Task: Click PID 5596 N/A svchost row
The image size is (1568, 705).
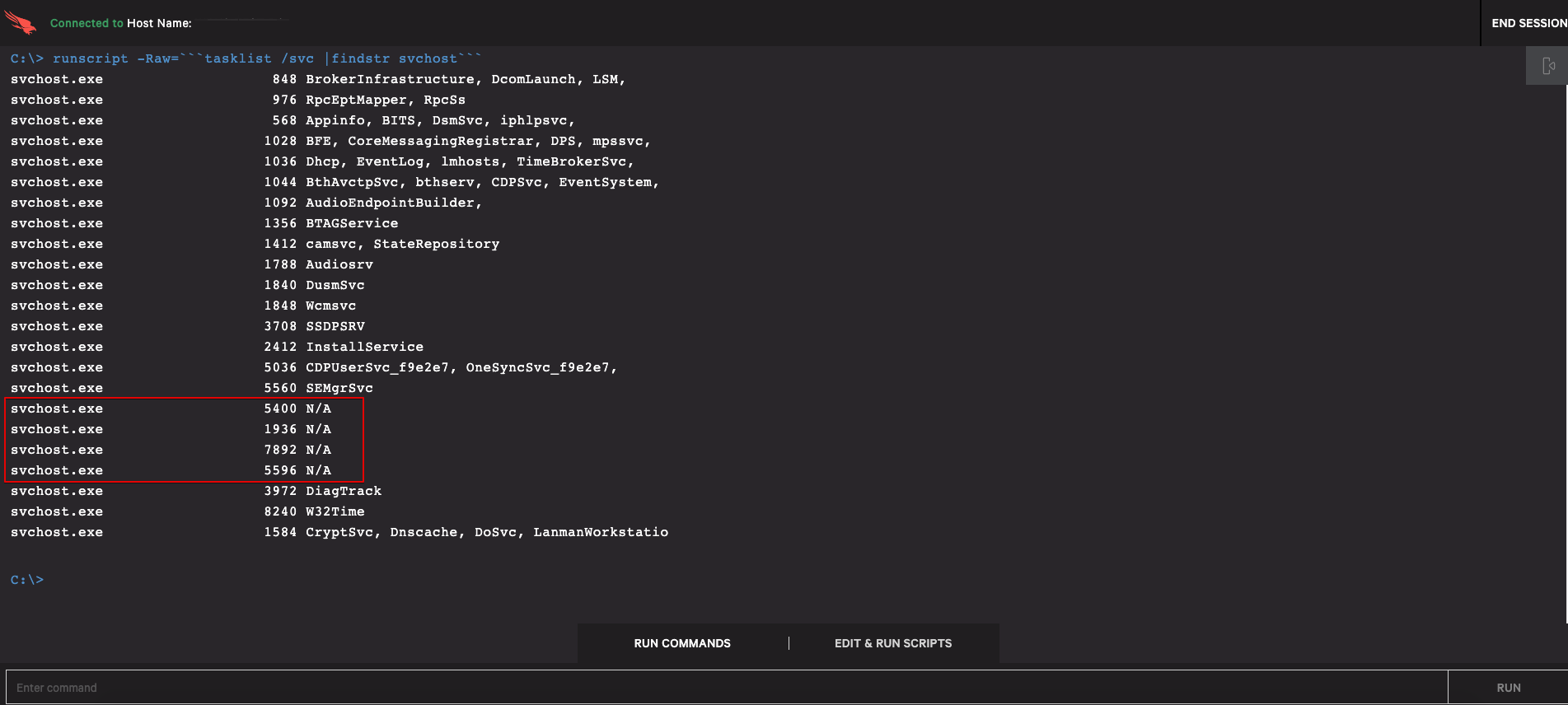Action: coord(280,470)
